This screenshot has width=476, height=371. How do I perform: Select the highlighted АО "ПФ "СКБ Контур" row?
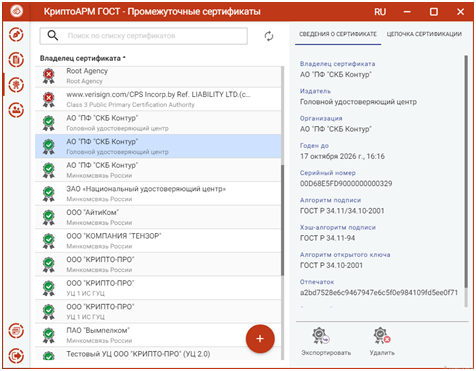(x=158, y=146)
